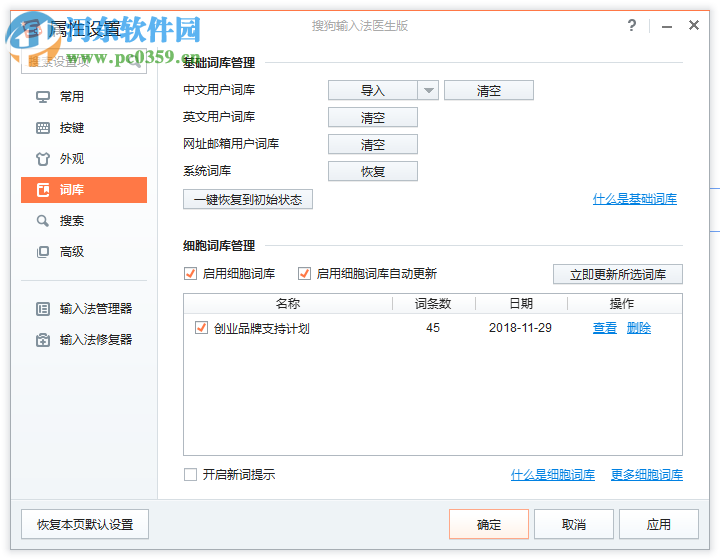Open the 高级 settings page
720x560 pixels.
coord(84,252)
